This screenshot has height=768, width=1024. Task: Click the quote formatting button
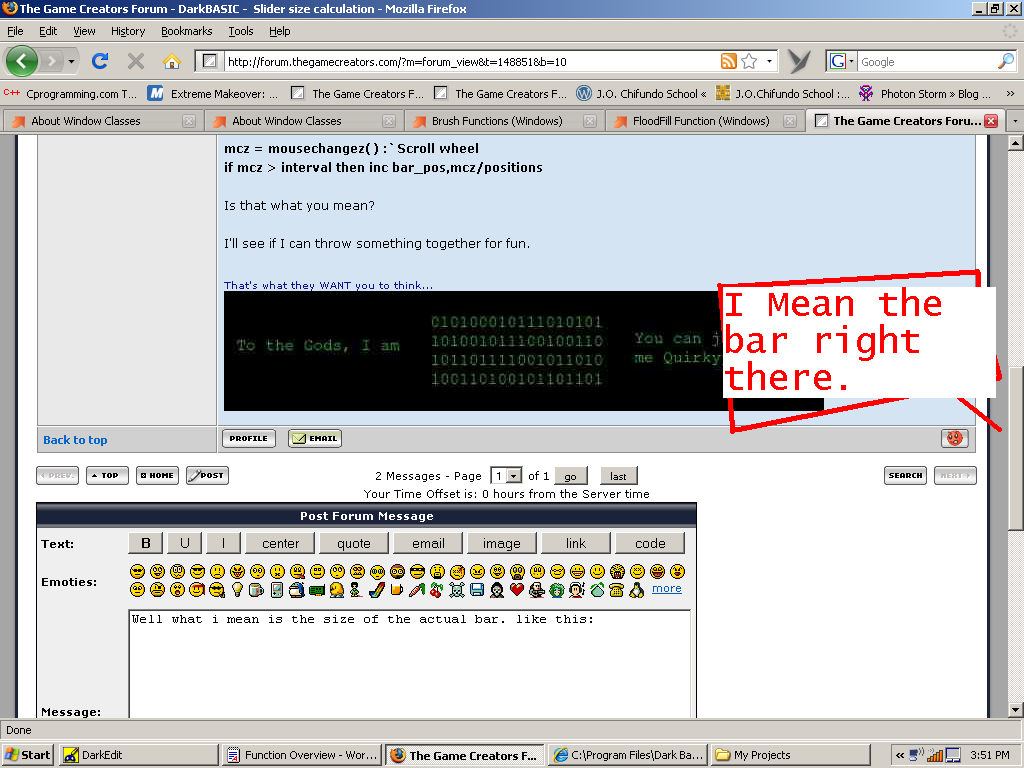(x=354, y=543)
